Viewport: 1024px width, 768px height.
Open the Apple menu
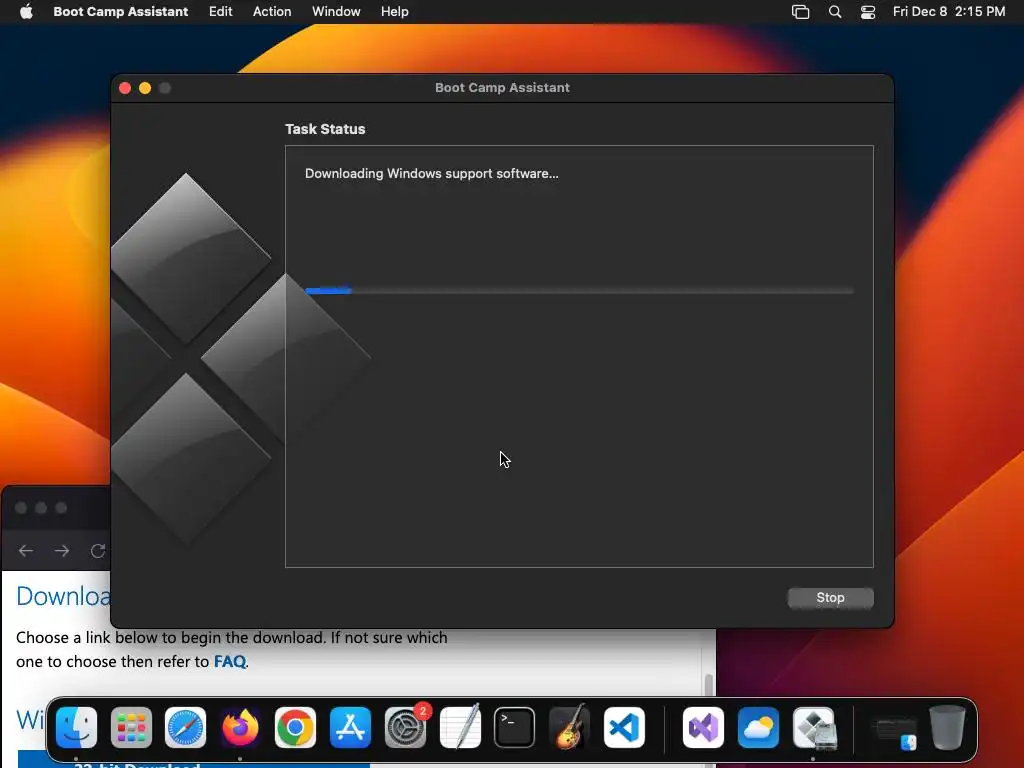tap(26, 12)
